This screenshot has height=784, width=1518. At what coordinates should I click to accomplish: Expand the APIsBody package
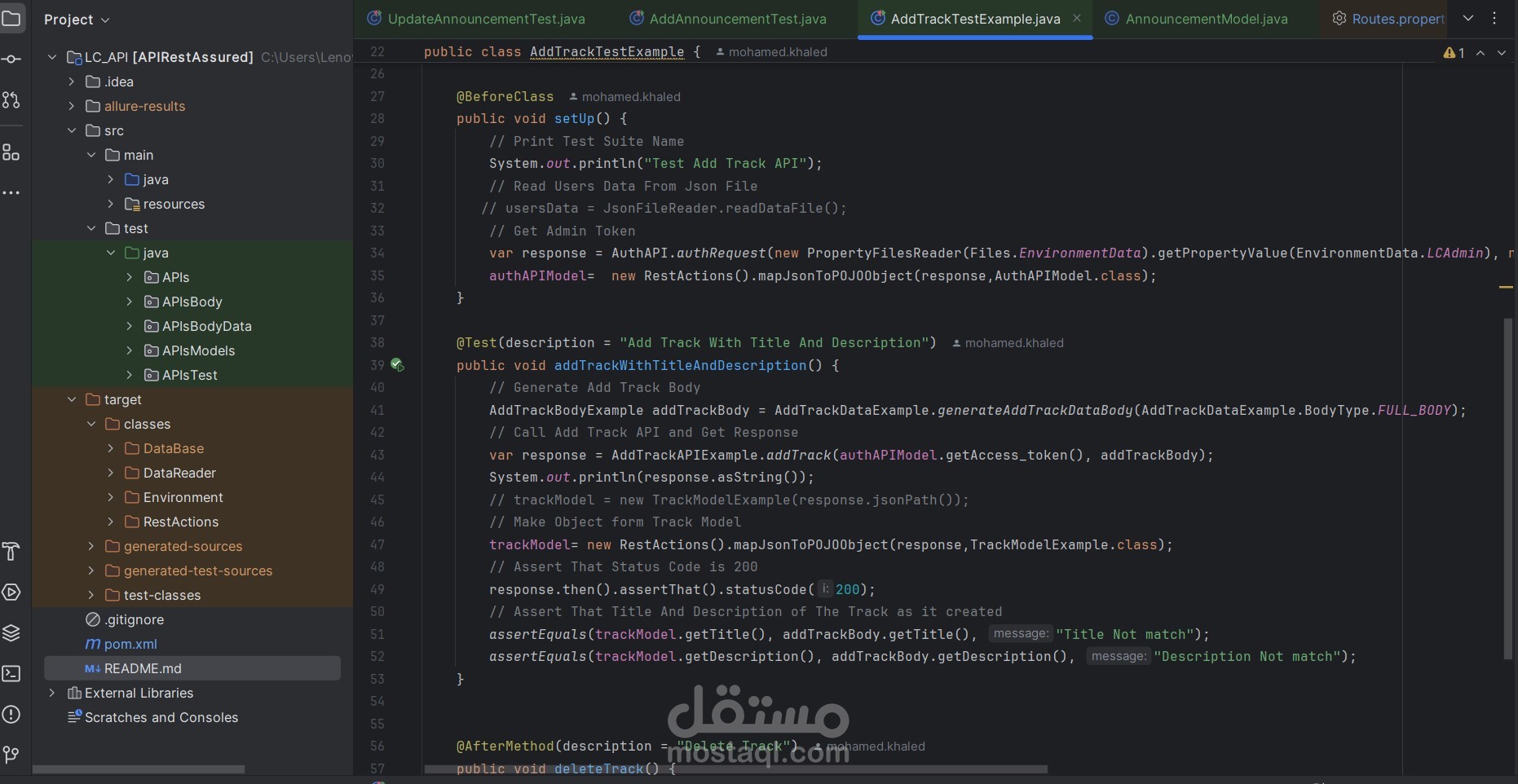click(x=130, y=302)
